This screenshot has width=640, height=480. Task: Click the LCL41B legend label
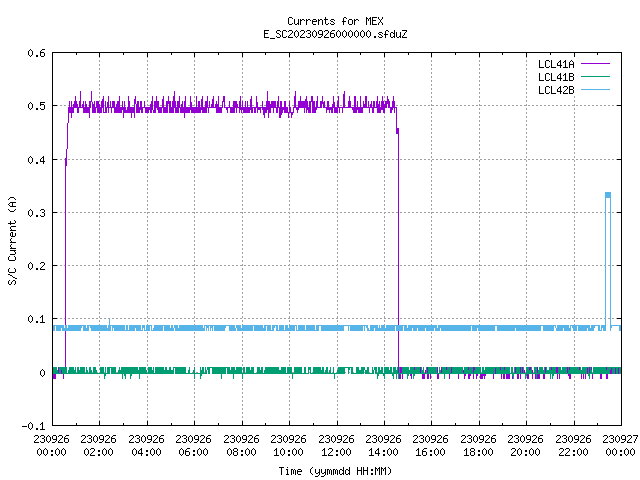(556, 77)
